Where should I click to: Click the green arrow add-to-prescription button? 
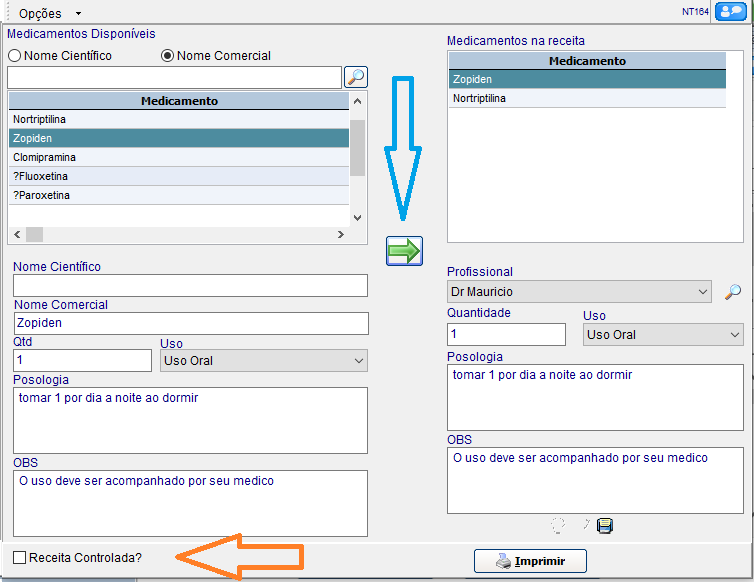pyautogui.click(x=404, y=251)
